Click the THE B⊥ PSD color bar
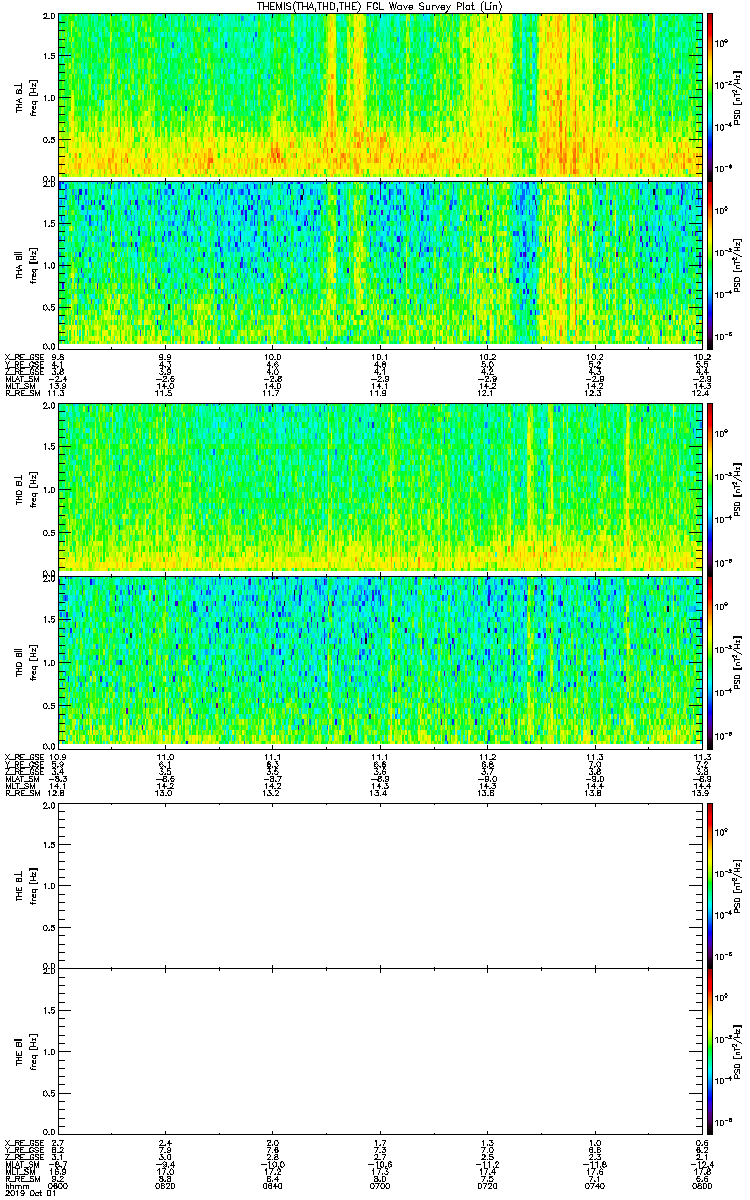The width and height of the screenshot is (750, 1200). [x=710, y=886]
